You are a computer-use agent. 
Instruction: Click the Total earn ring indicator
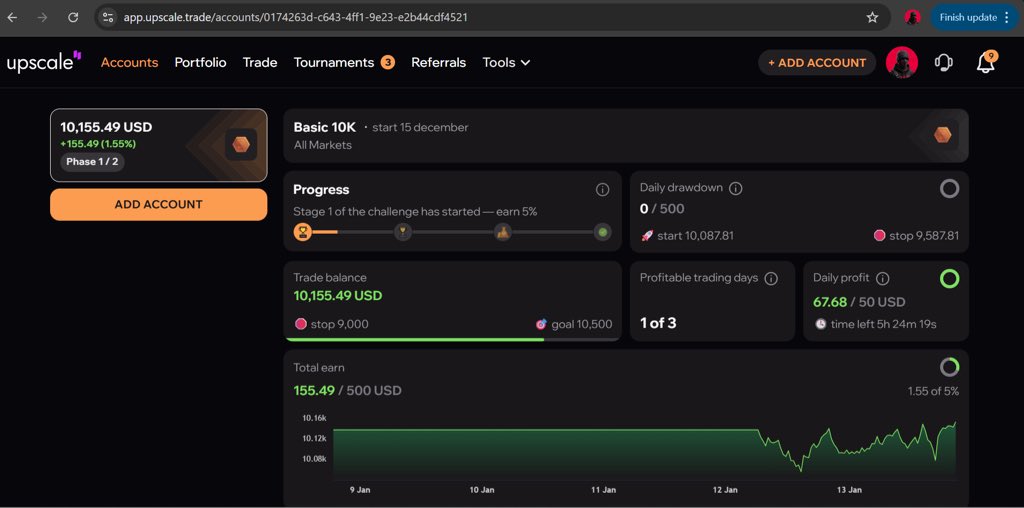[950, 367]
